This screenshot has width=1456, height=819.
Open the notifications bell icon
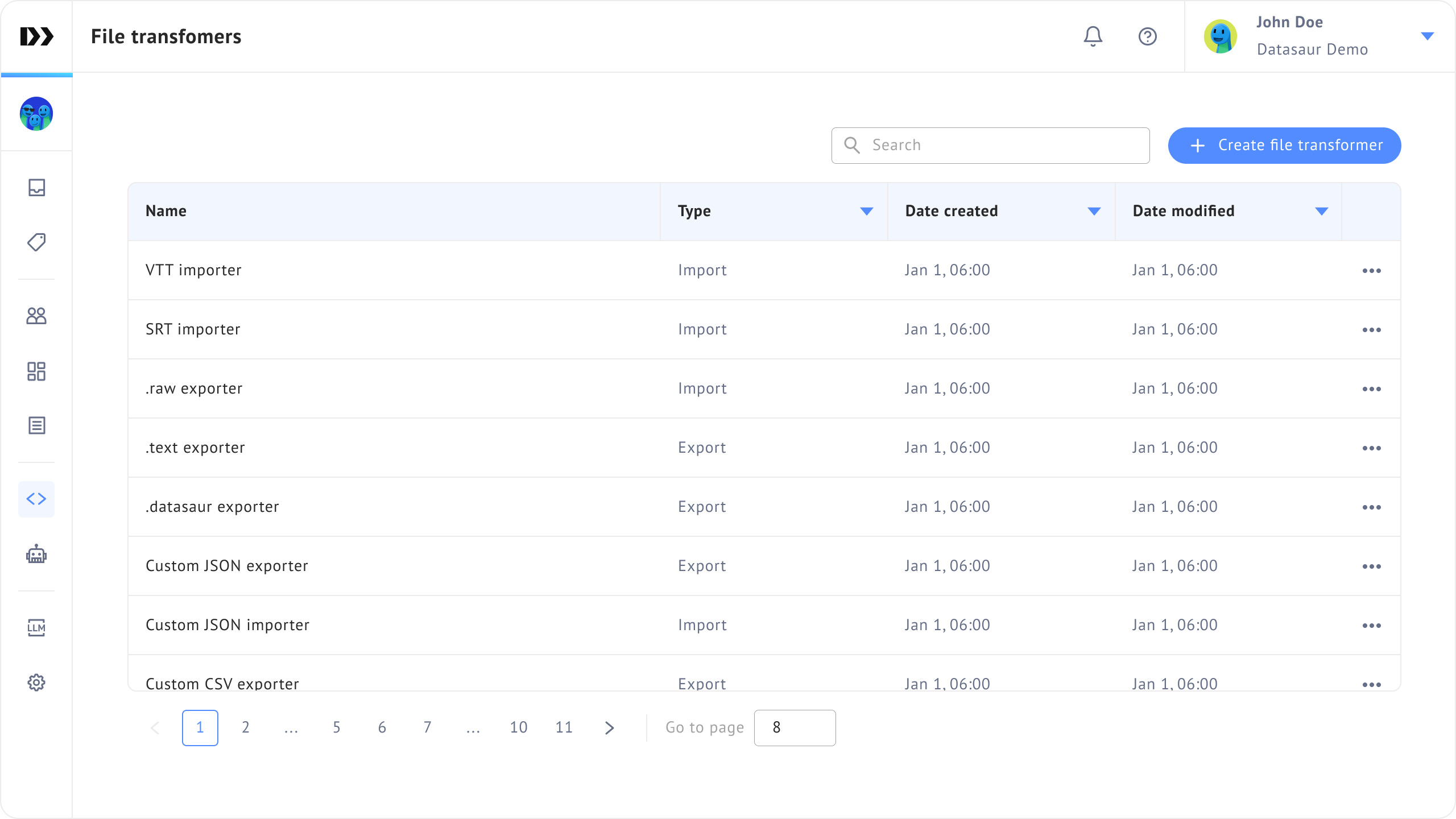(1093, 36)
